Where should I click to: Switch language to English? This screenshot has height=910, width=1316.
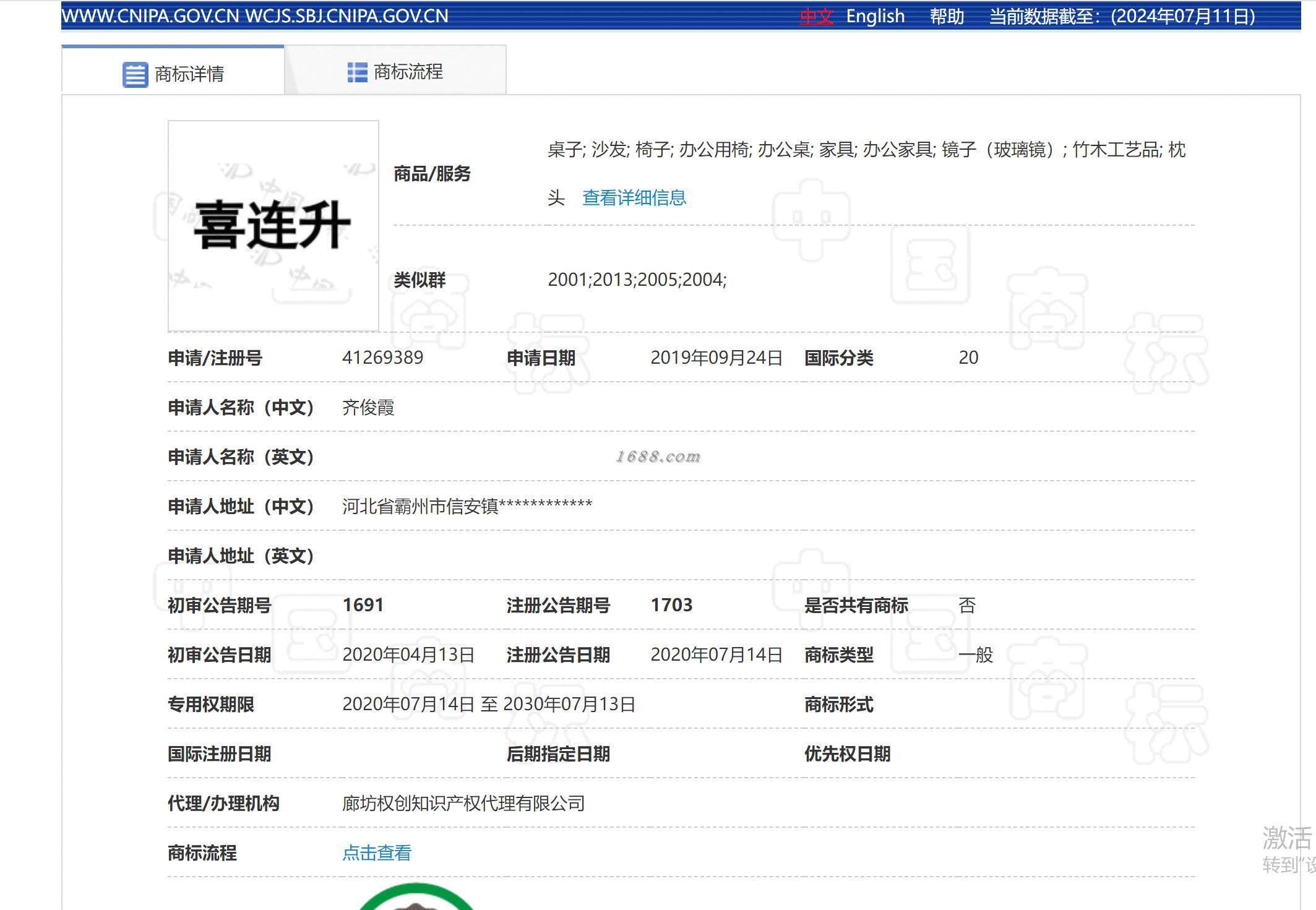click(x=875, y=16)
